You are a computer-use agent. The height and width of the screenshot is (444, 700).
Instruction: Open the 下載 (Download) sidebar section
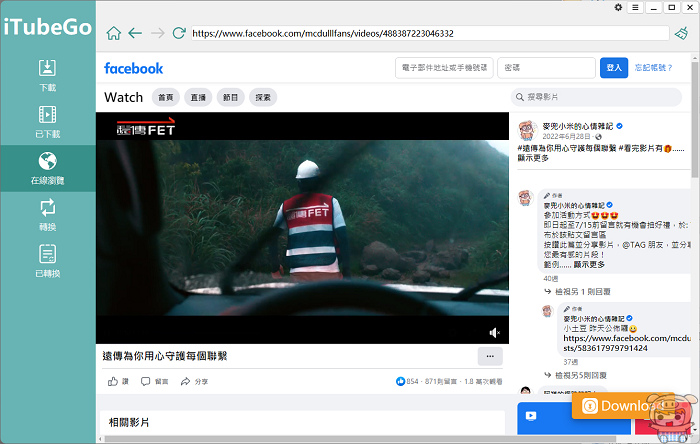47,74
